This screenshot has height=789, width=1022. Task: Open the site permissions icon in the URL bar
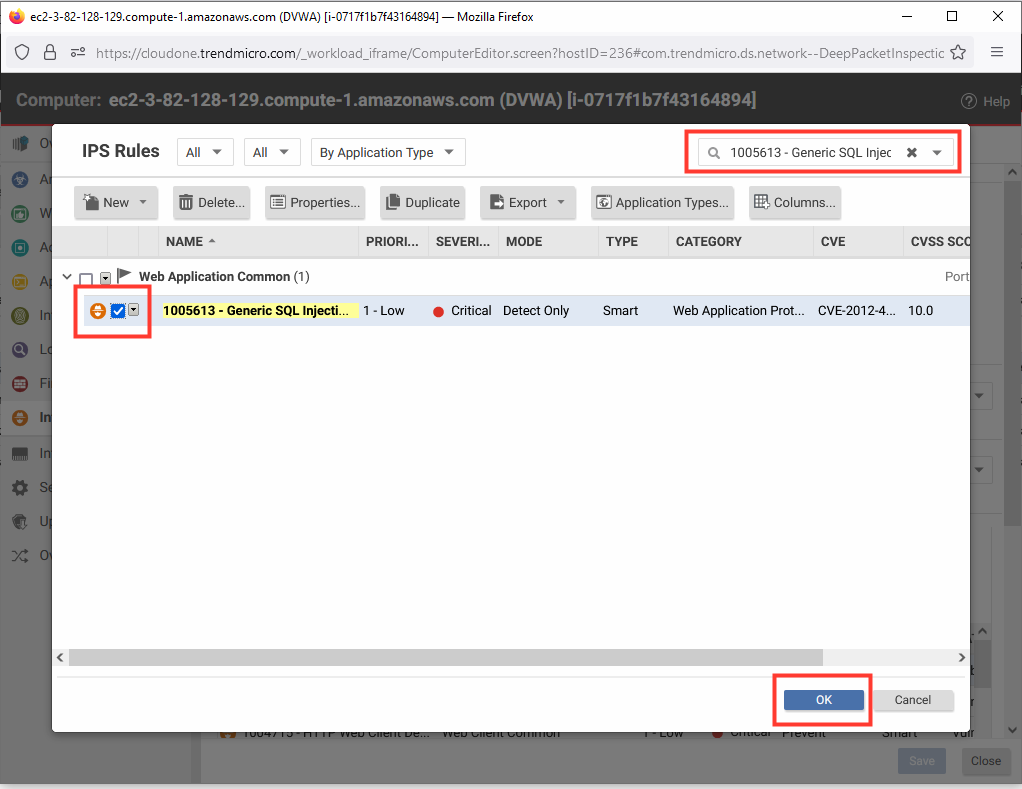[x=78, y=52]
